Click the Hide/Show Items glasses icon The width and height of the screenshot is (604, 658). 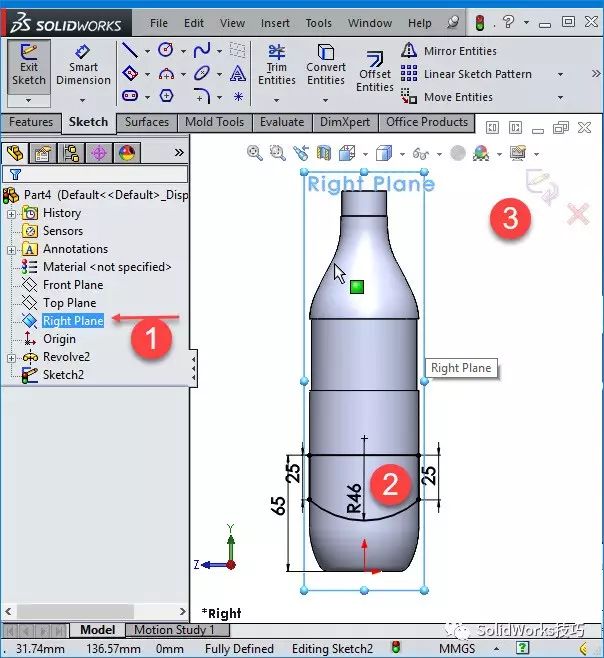pyautogui.click(x=421, y=154)
